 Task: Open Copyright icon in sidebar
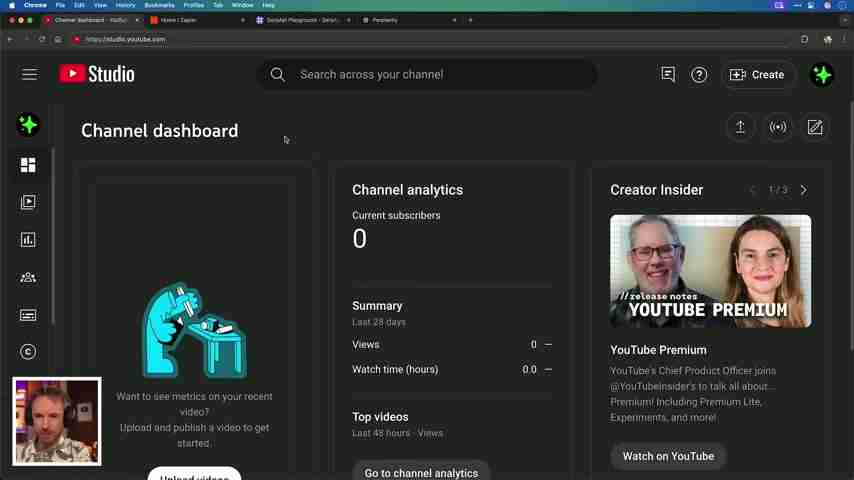click(28, 352)
